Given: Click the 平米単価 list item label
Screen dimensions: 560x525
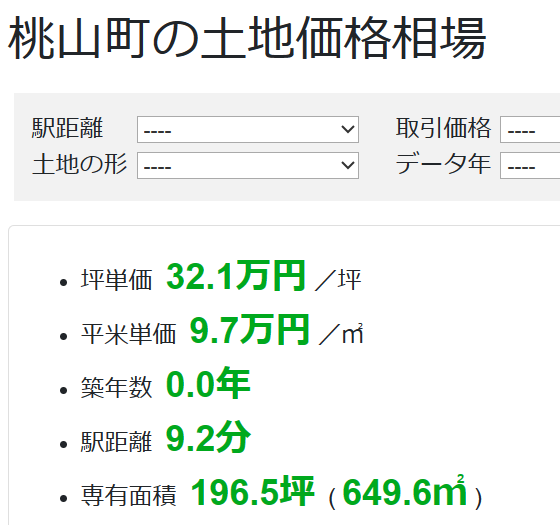Looking at the screenshot, I should 129,334.
